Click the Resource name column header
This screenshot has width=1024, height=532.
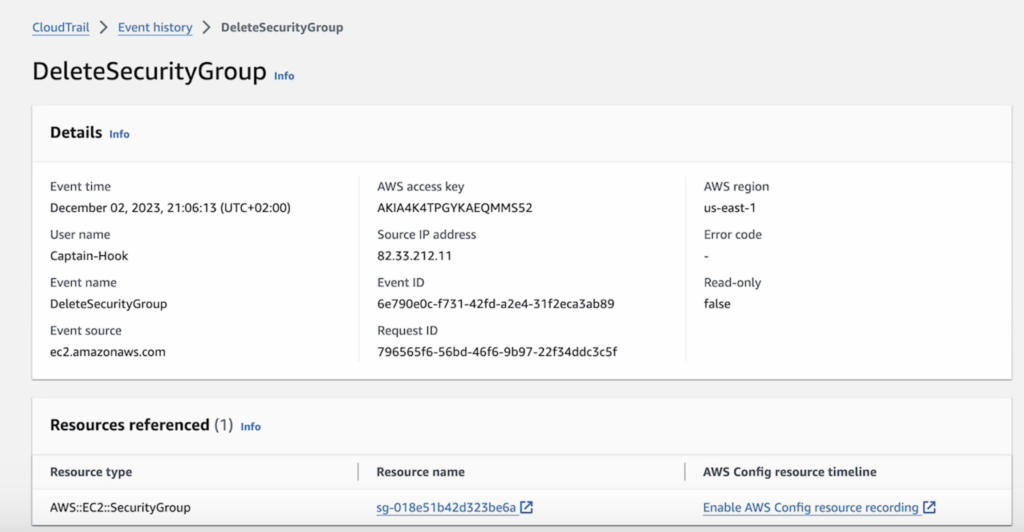click(421, 472)
